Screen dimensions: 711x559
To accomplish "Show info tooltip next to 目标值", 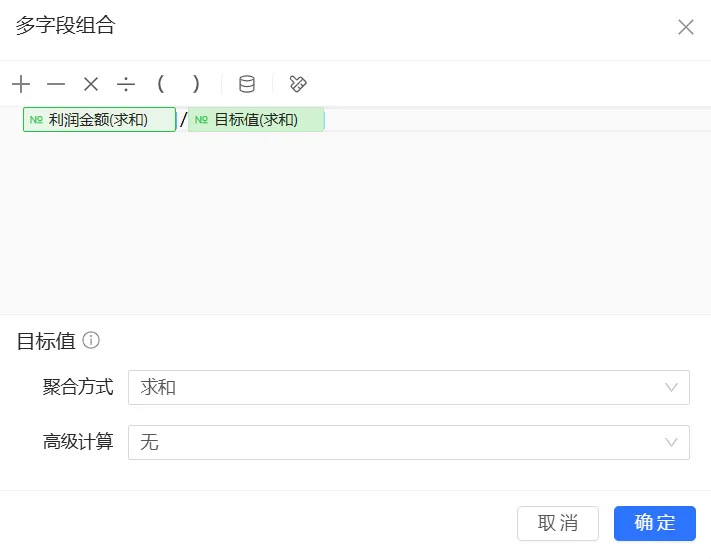I will (91, 341).
